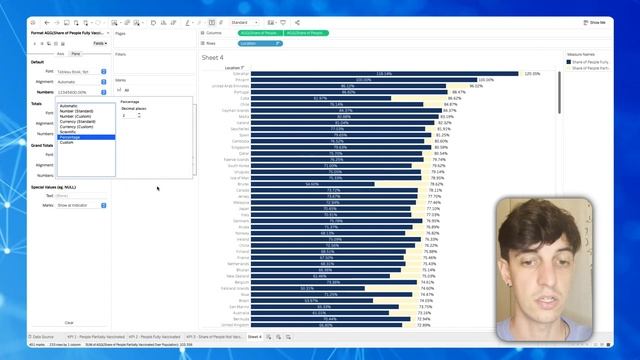Click the Show mark labels icon
Screen dimensions: 640x360
tap(212, 23)
